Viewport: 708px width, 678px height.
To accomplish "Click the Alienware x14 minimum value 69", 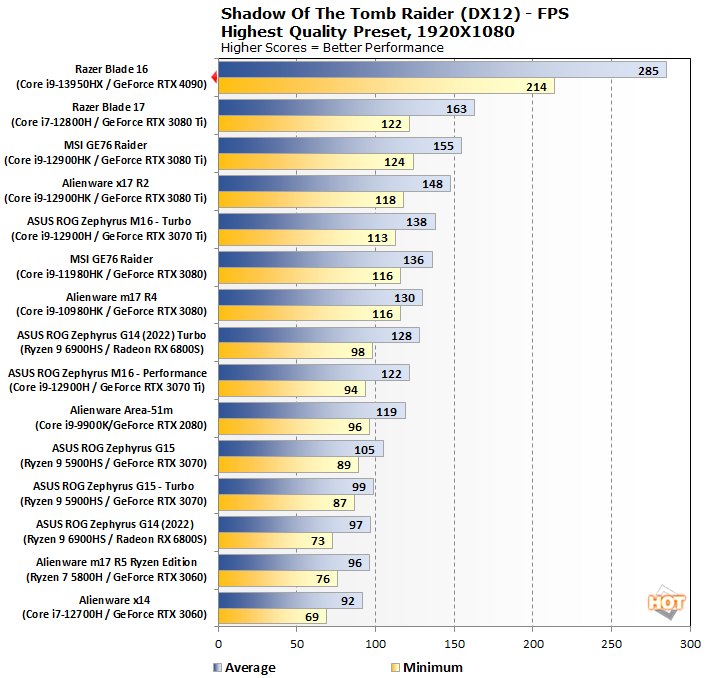I will pos(312,617).
